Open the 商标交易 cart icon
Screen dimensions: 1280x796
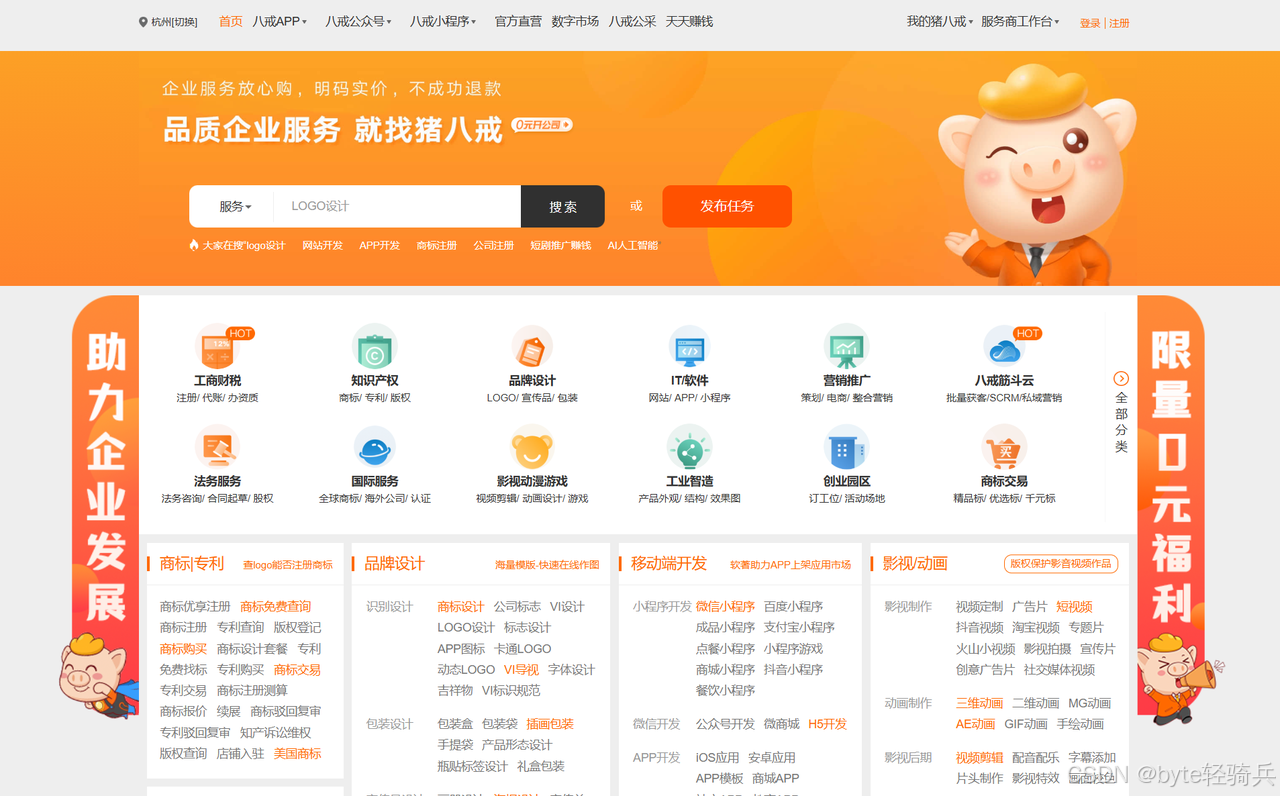point(1004,449)
